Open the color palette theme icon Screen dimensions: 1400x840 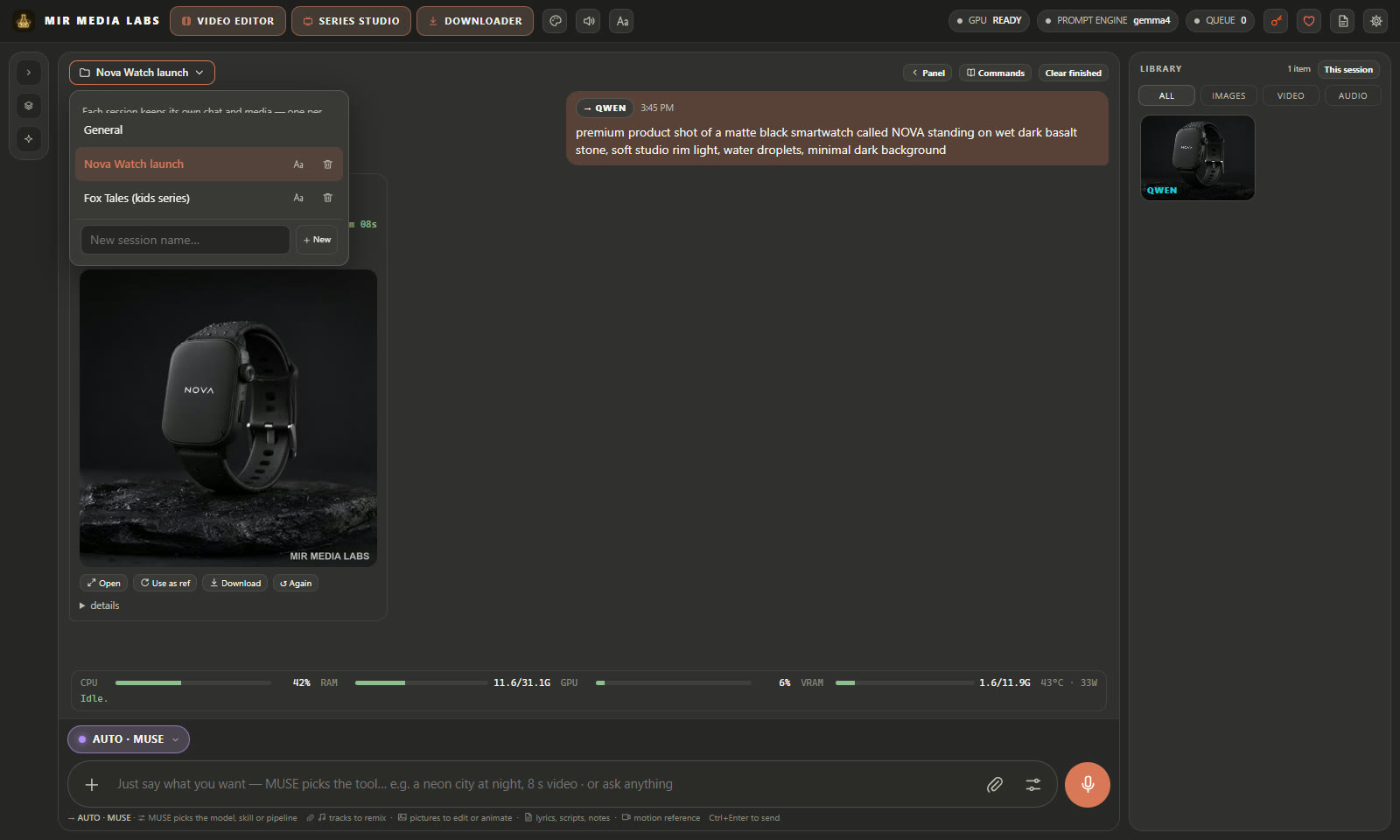click(x=555, y=21)
